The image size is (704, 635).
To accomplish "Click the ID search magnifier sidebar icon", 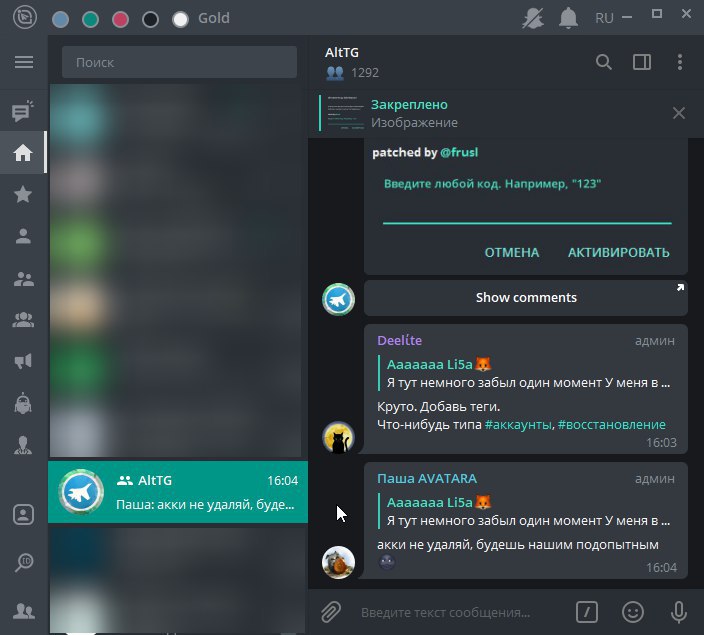I will 23,562.
